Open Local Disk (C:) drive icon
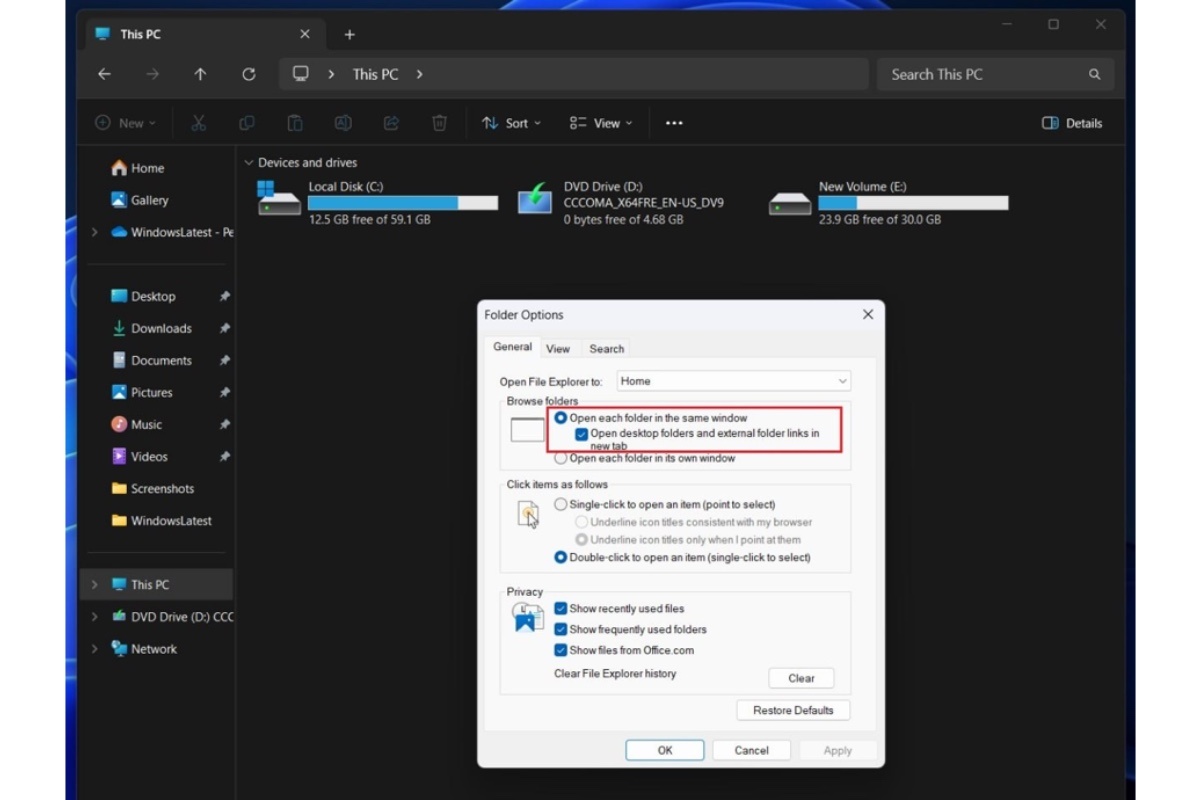The height and width of the screenshot is (800, 1200). (x=279, y=199)
